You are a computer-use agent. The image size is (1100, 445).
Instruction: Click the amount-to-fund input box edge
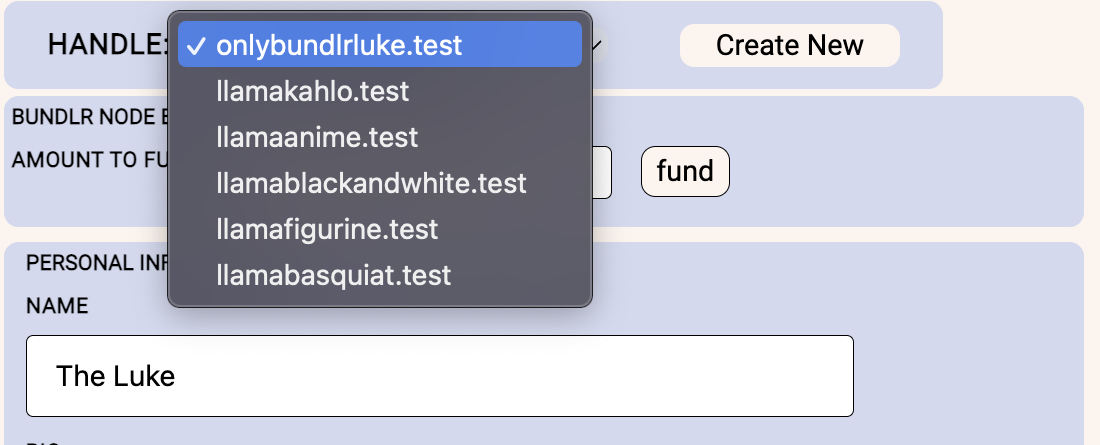604,172
